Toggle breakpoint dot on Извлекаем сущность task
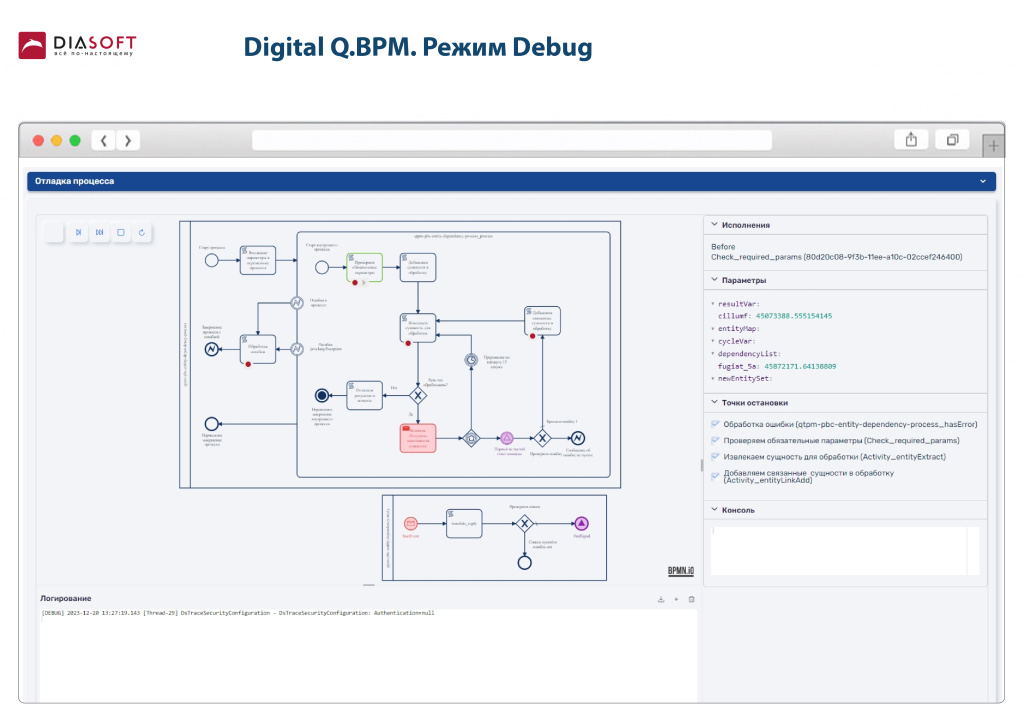Image resolution: width=1024 pixels, height=723 pixels. [408, 343]
